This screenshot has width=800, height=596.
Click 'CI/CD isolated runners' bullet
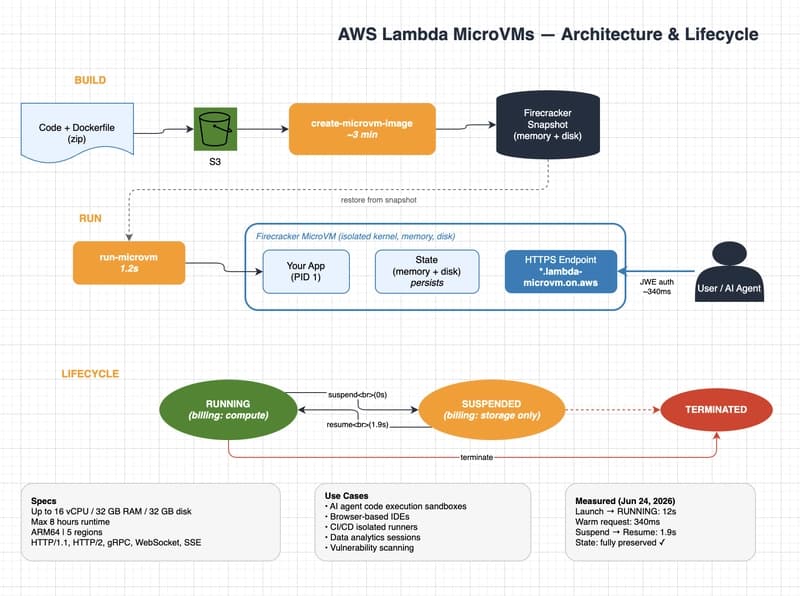click(371, 527)
